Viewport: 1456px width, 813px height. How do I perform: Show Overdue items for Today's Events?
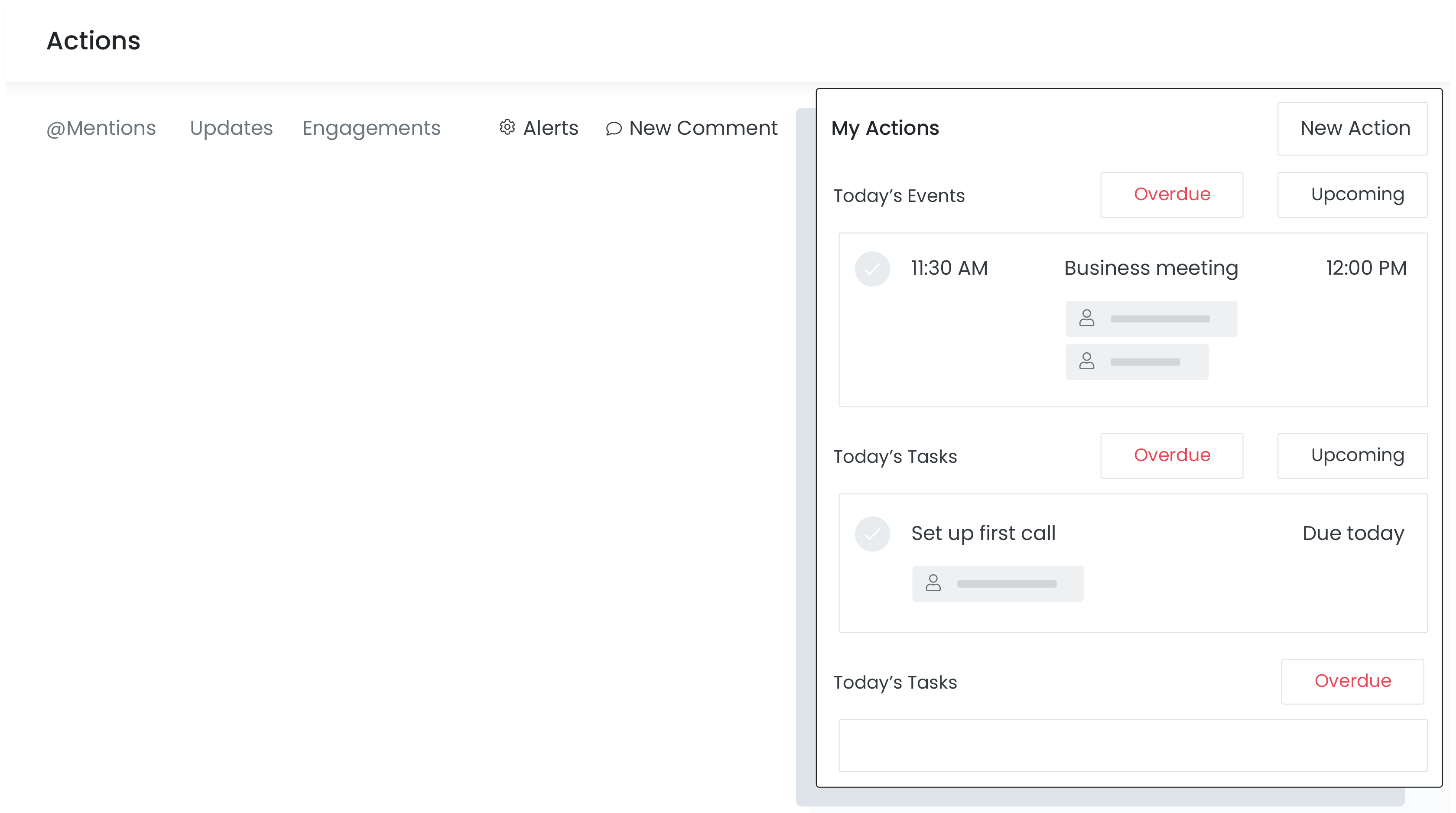1172,195
